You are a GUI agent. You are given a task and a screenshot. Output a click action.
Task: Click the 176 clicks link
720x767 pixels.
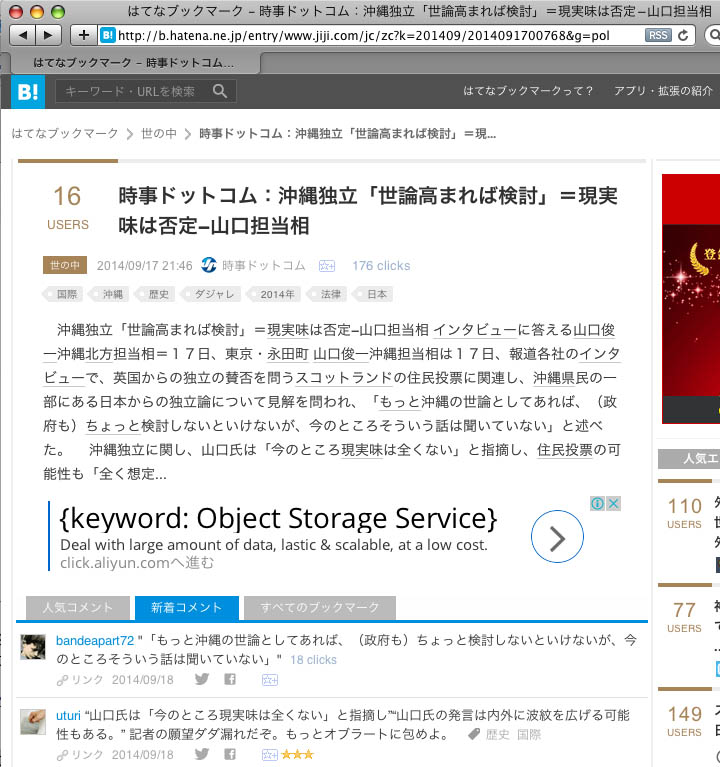click(x=381, y=266)
